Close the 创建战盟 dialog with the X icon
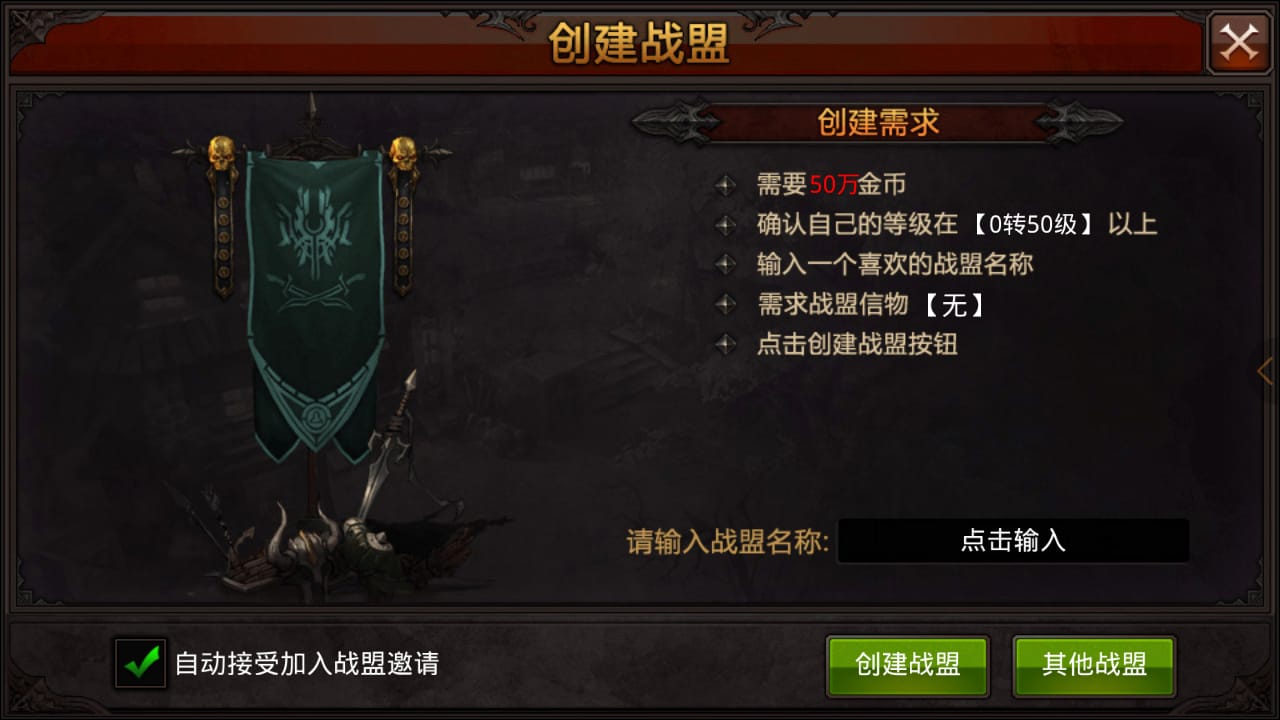Image resolution: width=1280 pixels, height=720 pixels. click(x=1239, y=43)
